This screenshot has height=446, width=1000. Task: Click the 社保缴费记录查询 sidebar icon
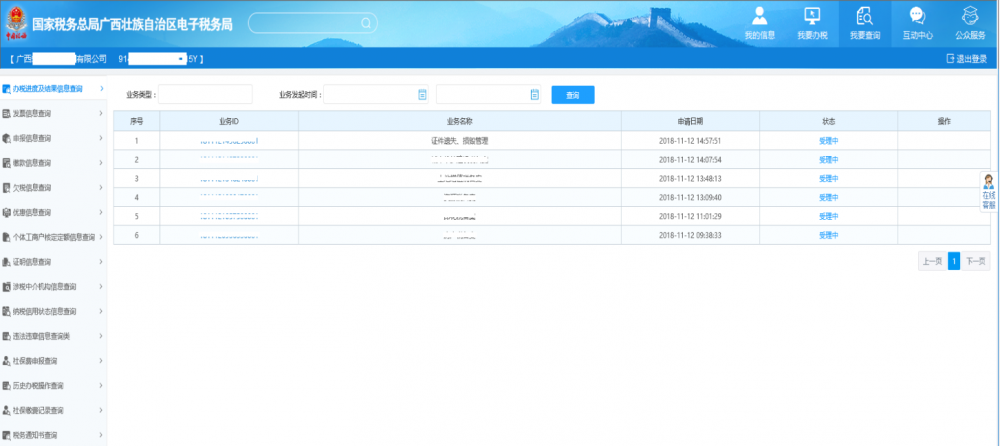pyautogui.click(x=6, y=410)
